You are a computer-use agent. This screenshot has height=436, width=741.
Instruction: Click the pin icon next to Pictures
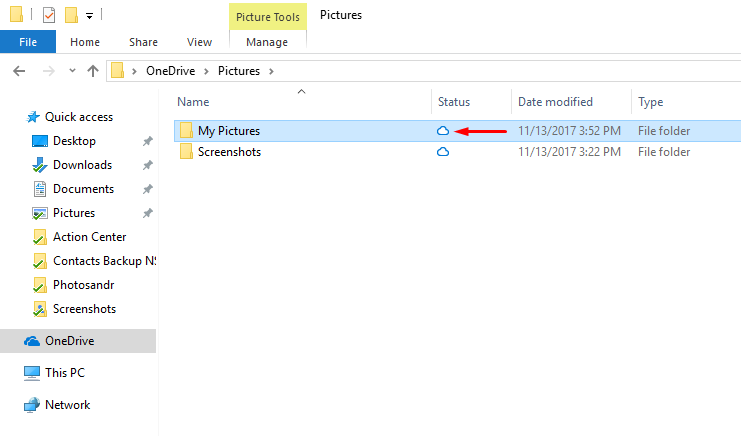148,213
